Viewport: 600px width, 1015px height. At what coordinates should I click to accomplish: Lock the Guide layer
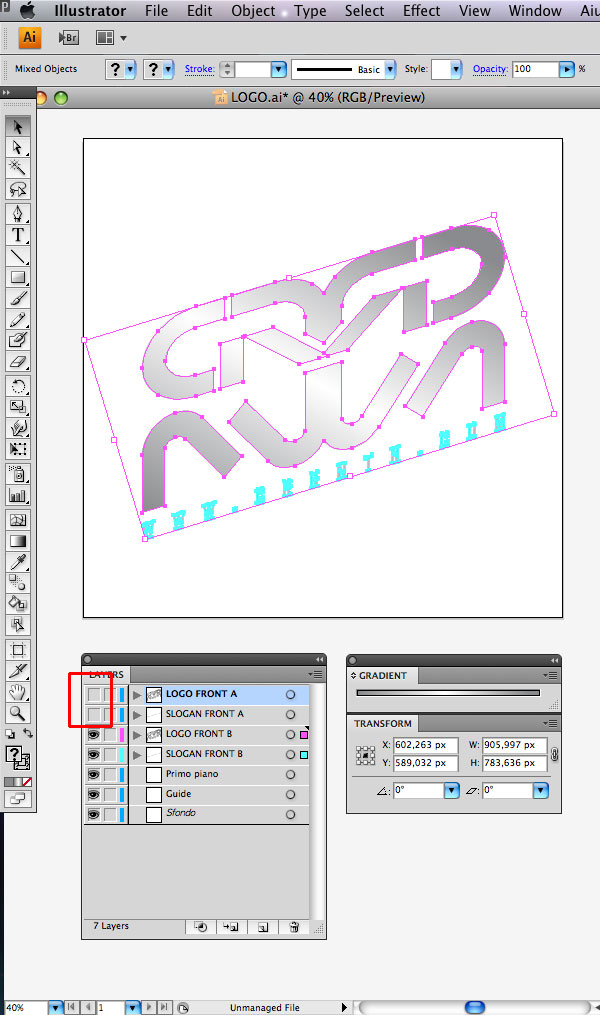pyautogui.click(x=110, y=794)
